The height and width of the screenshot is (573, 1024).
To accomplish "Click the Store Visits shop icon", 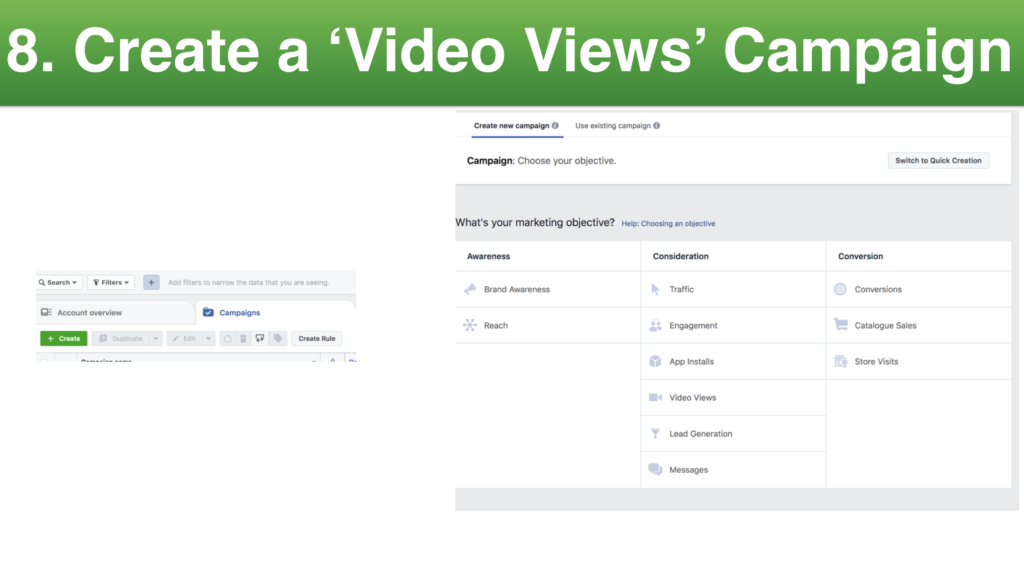I will pos(840,361).
